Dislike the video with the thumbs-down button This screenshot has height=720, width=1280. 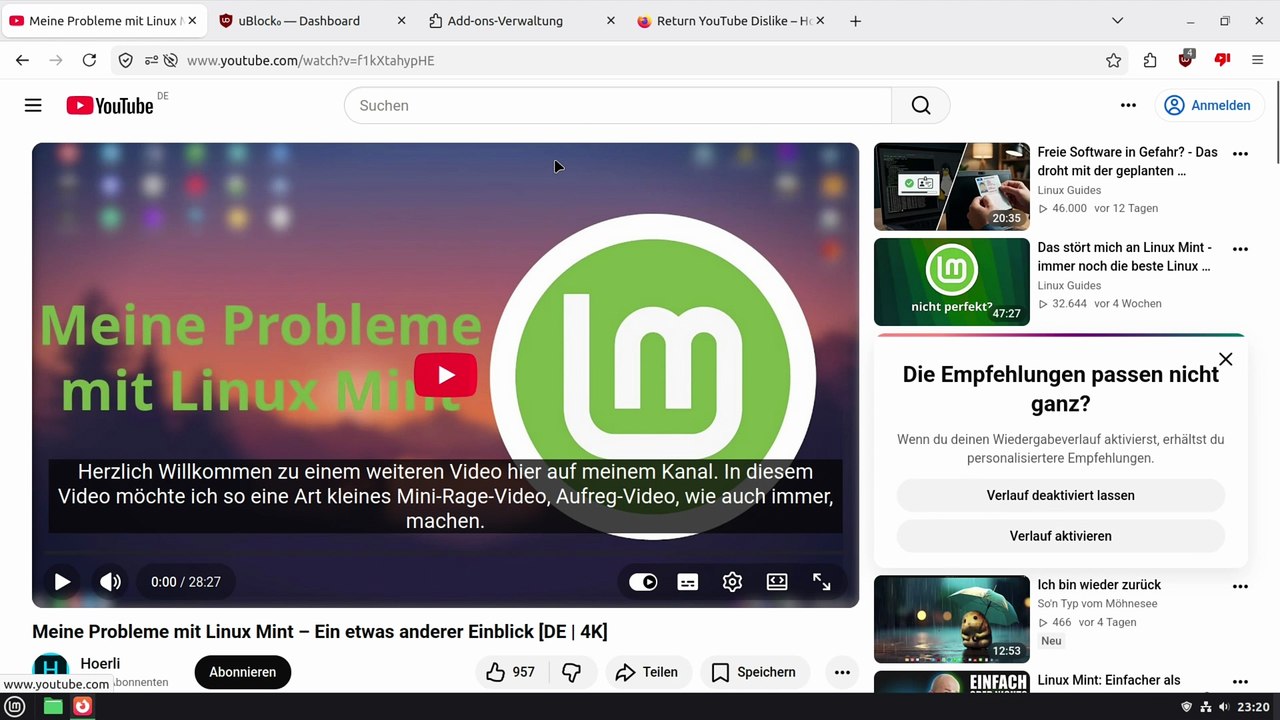(572, 672)
